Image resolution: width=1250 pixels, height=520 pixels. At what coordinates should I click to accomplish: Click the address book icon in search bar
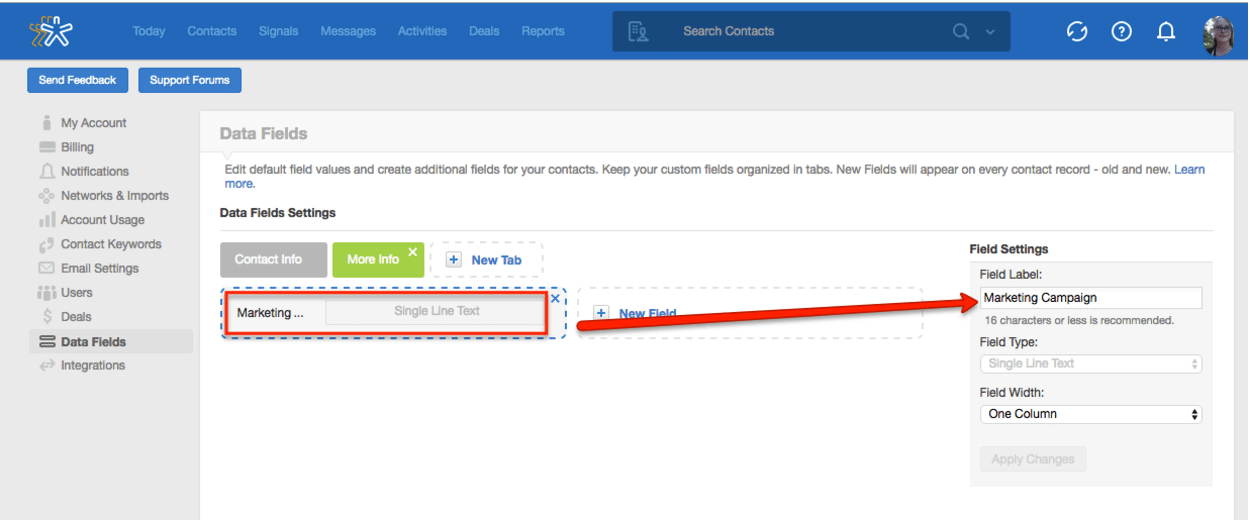point(638,32)
